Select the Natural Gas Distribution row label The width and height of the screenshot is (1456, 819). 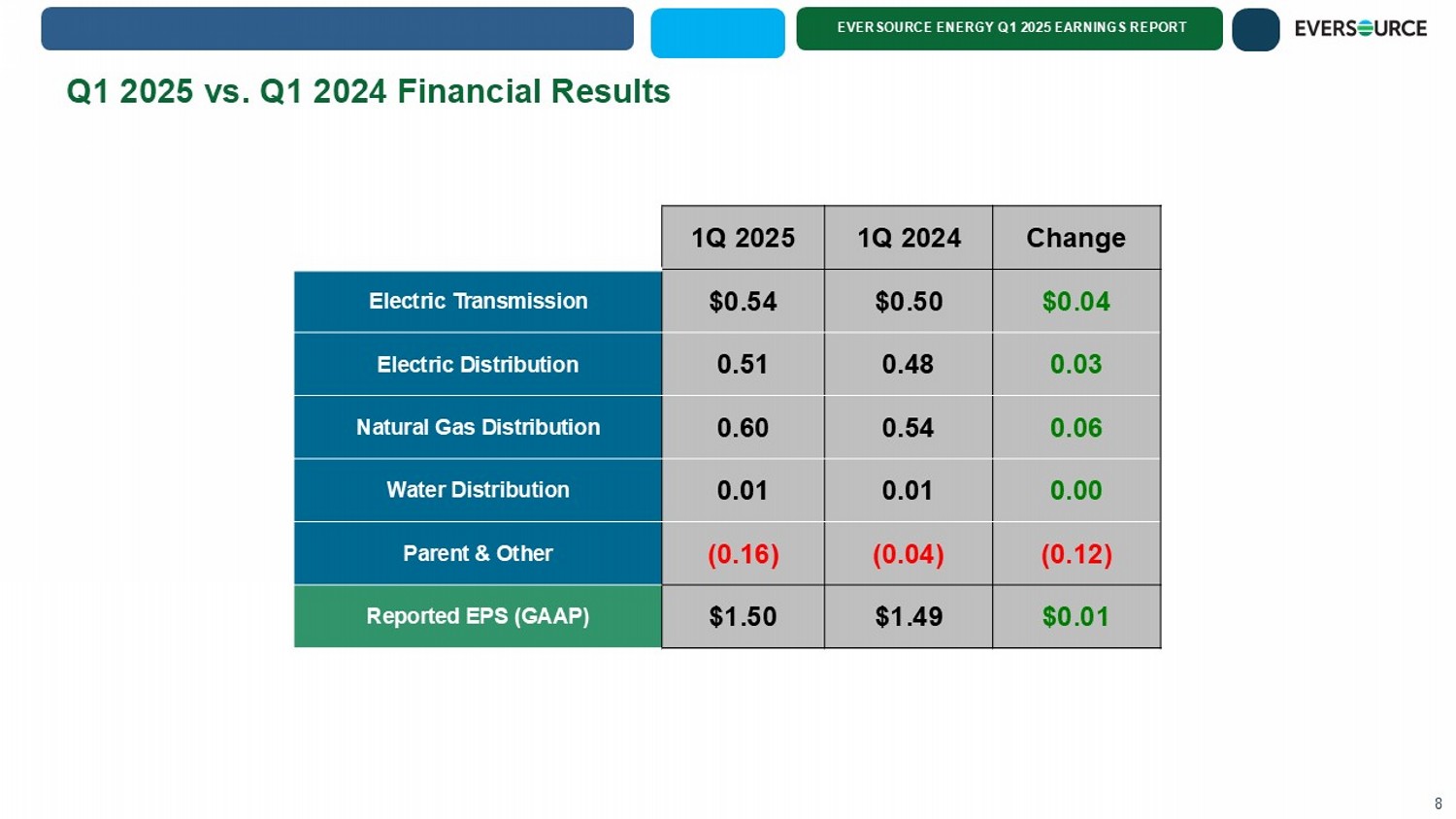coord(478,428)
